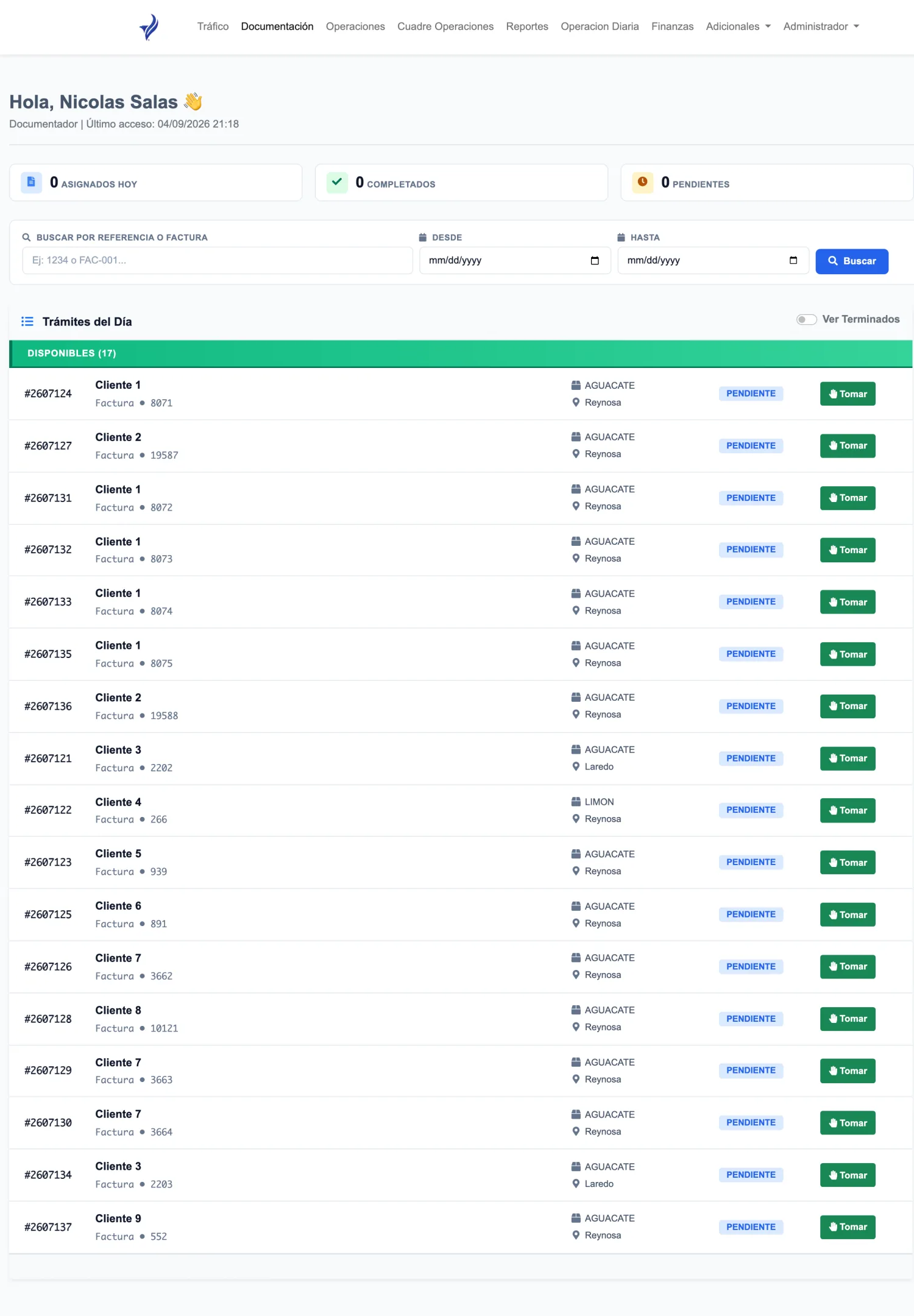The image size is (914, 1316).
Task: Click the Trámites del Día list icon
Action: [27, 321]
